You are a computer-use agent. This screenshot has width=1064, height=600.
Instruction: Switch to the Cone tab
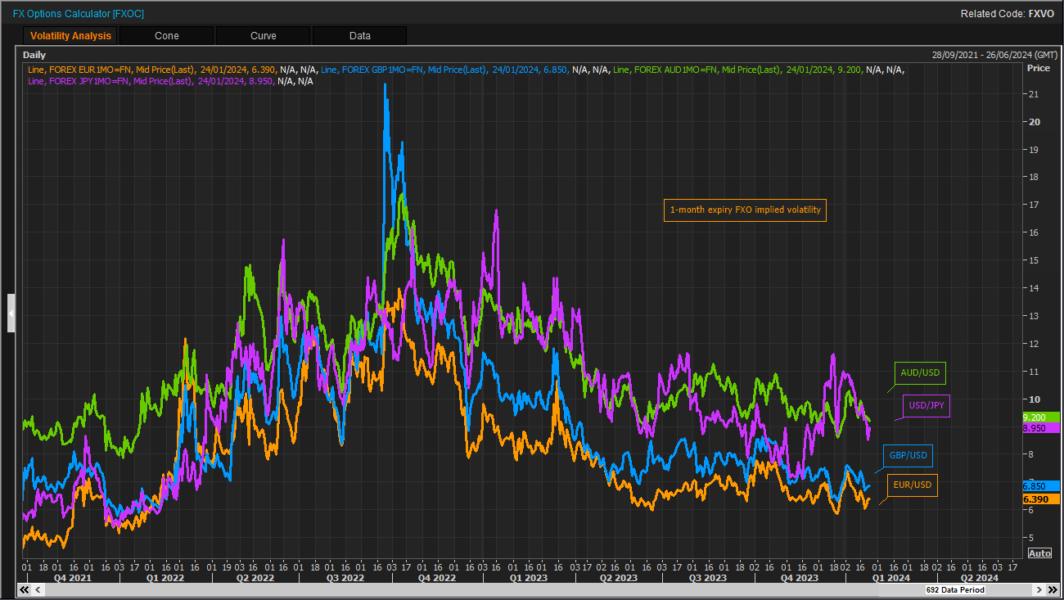(x=166, y=34)
